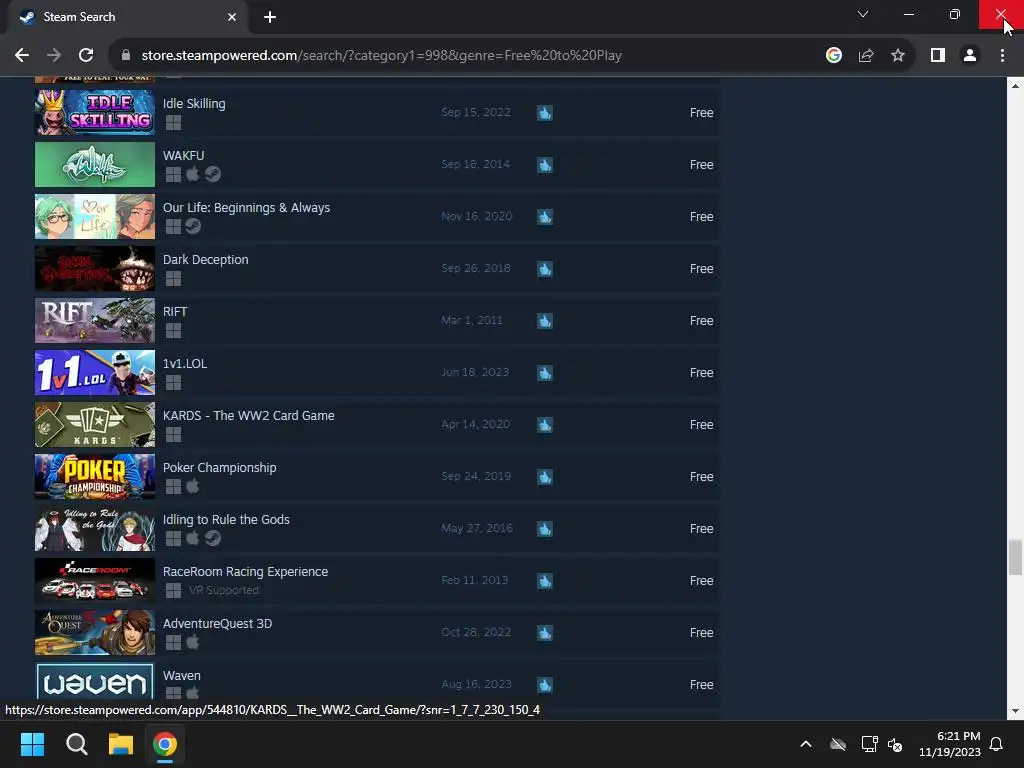The image size is (1024, 768).
Task: Open the Chrome profile menu
Action: [x=970, y=56]
